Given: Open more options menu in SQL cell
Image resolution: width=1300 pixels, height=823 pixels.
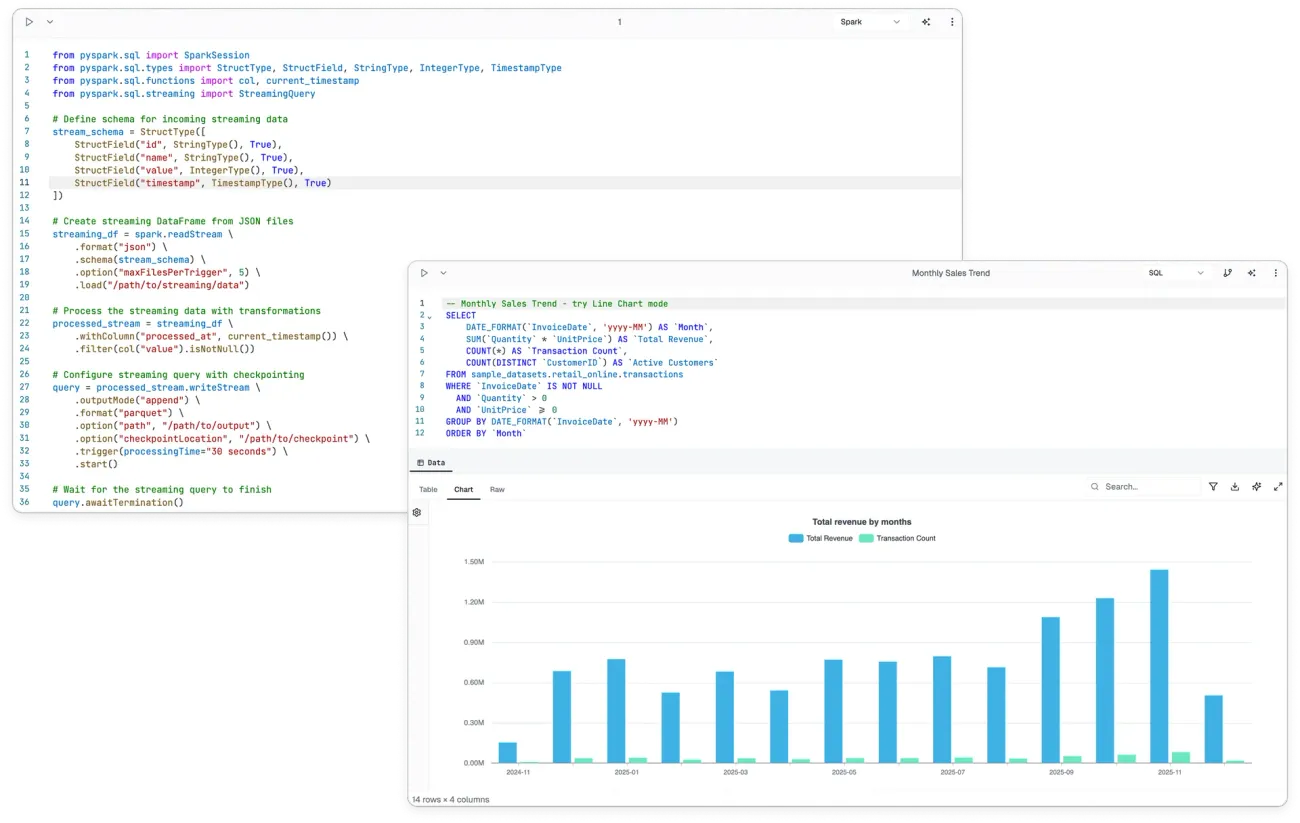Looking at the screenshot, I should pyautogui.click(x=1275, y=273).
